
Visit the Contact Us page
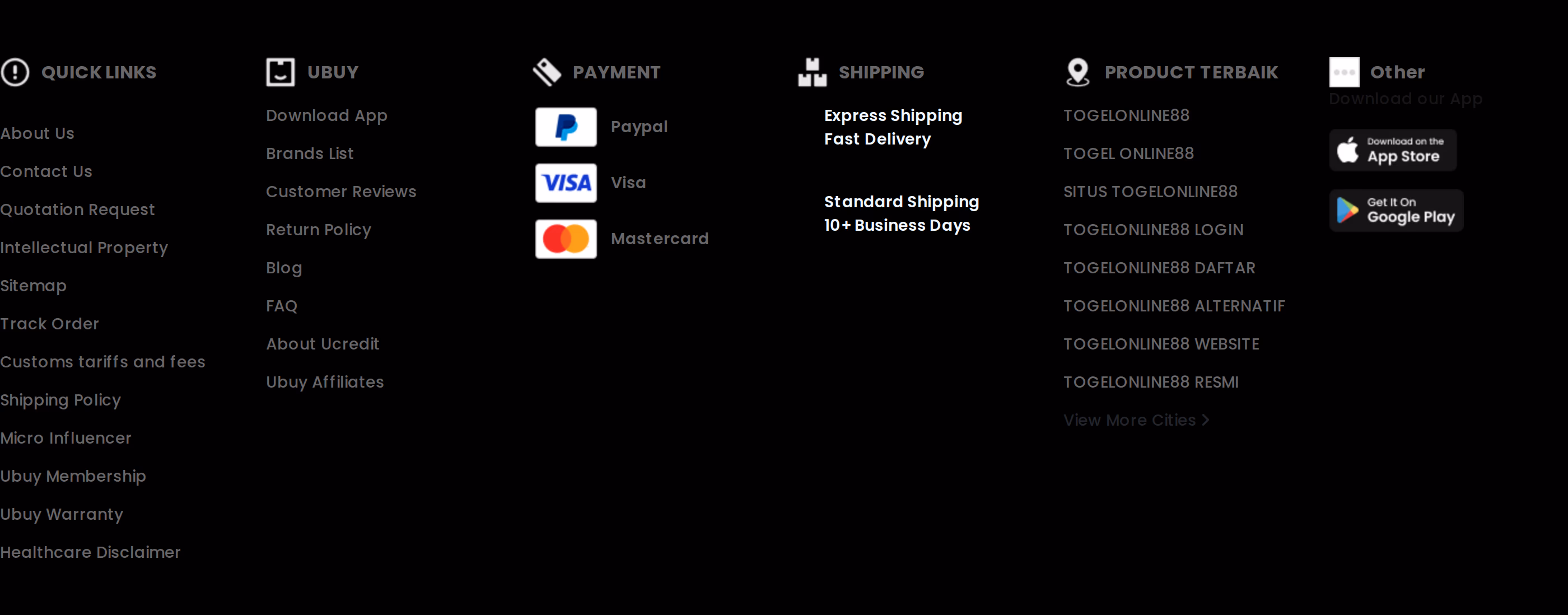tap(46, 172)
